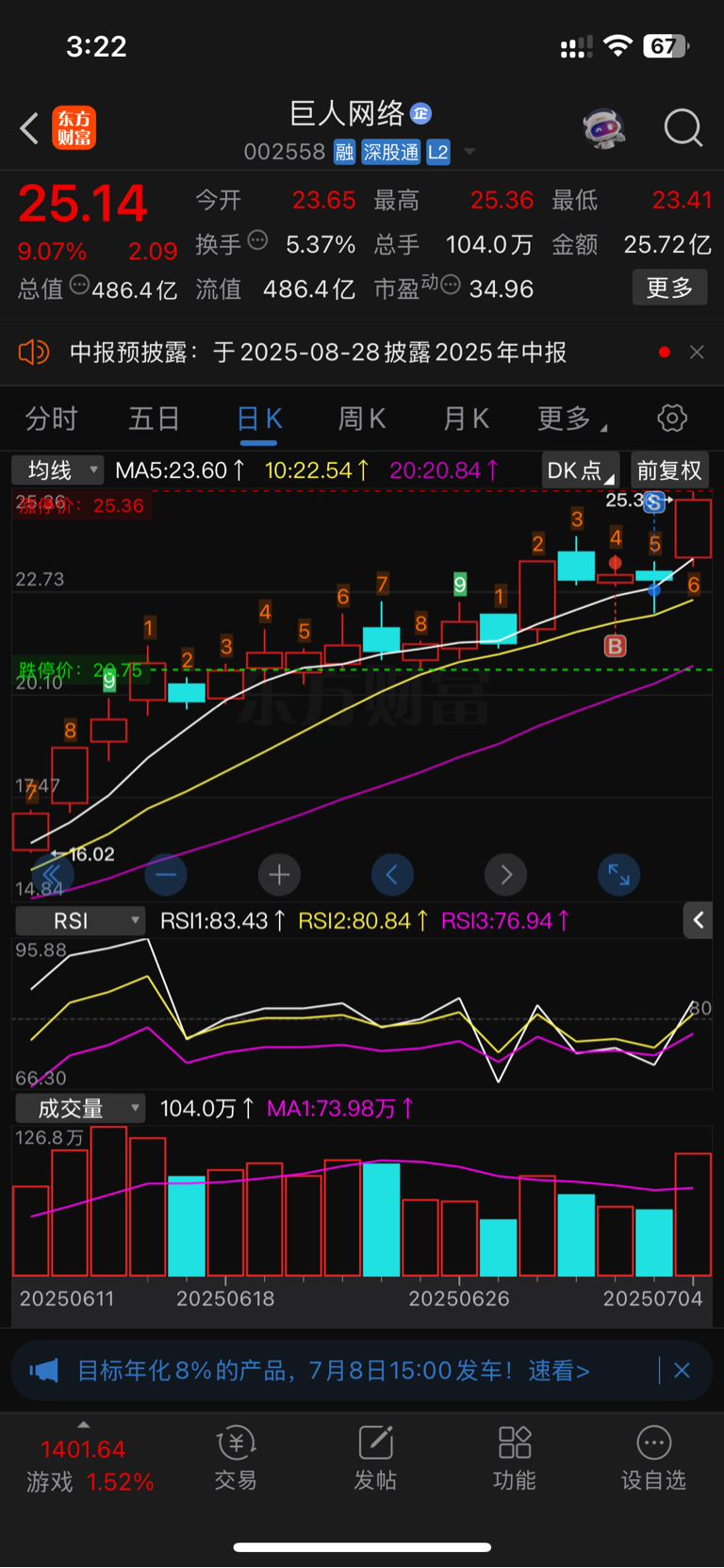Zoom in chart with plus button

pyautogui.click(x=279, y=875)
